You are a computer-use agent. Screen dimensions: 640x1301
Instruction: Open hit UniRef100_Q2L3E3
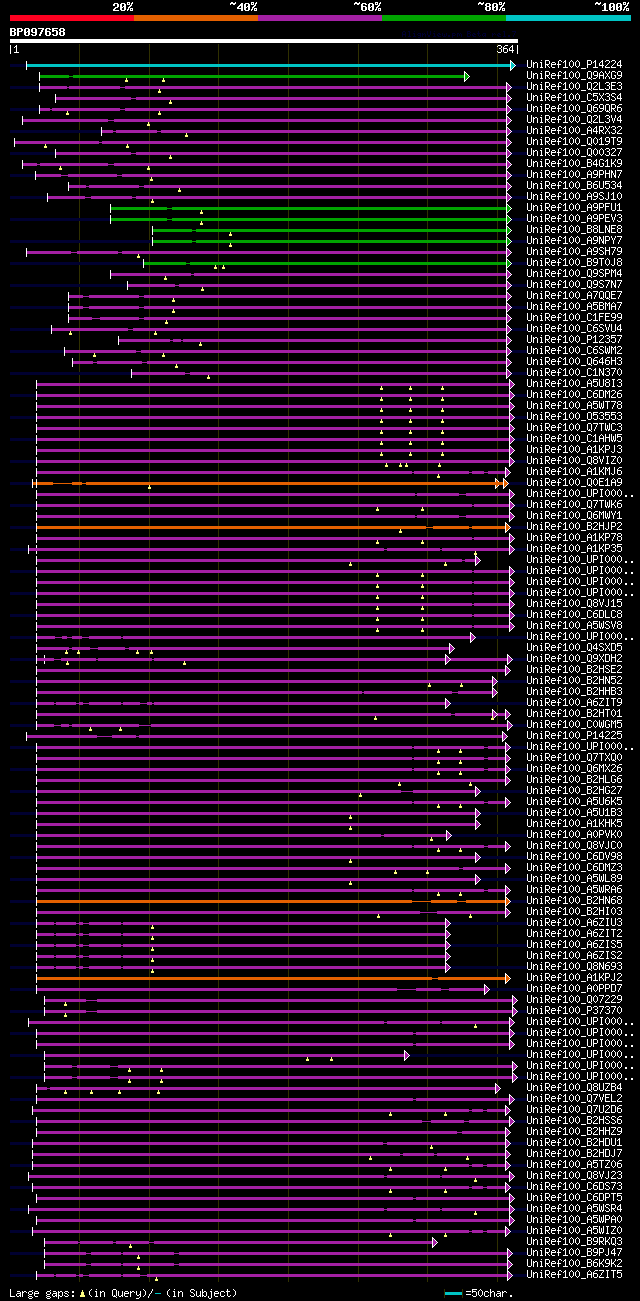tap(574, 87)
